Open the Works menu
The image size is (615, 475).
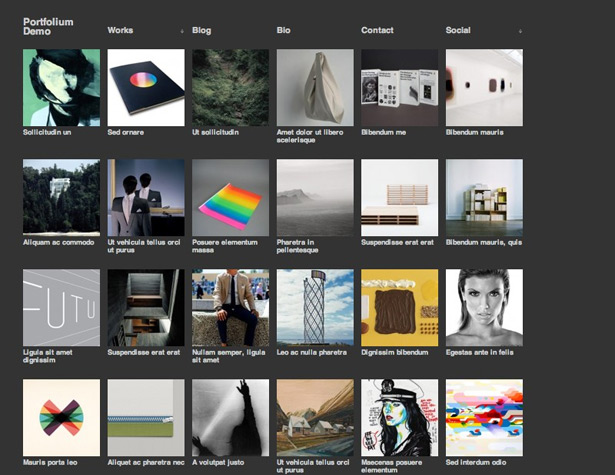pyautogui.click(x=120, y=30)
